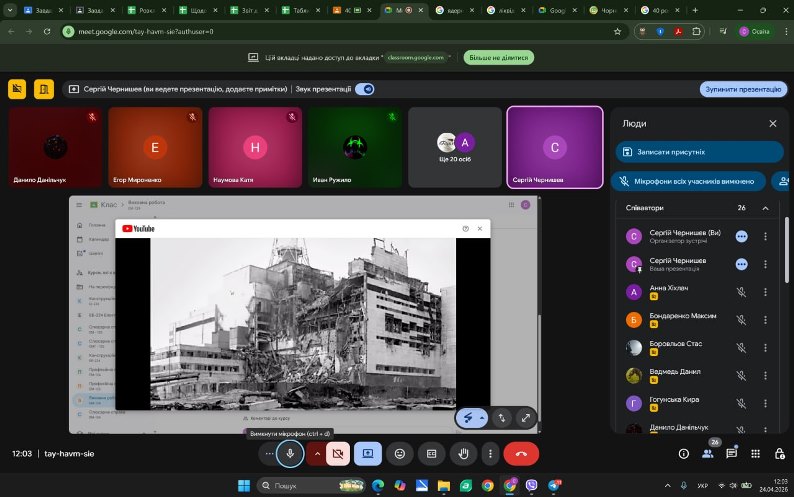Open meeting details info icon
794x497 pixels.
click(x=684, y=454)
